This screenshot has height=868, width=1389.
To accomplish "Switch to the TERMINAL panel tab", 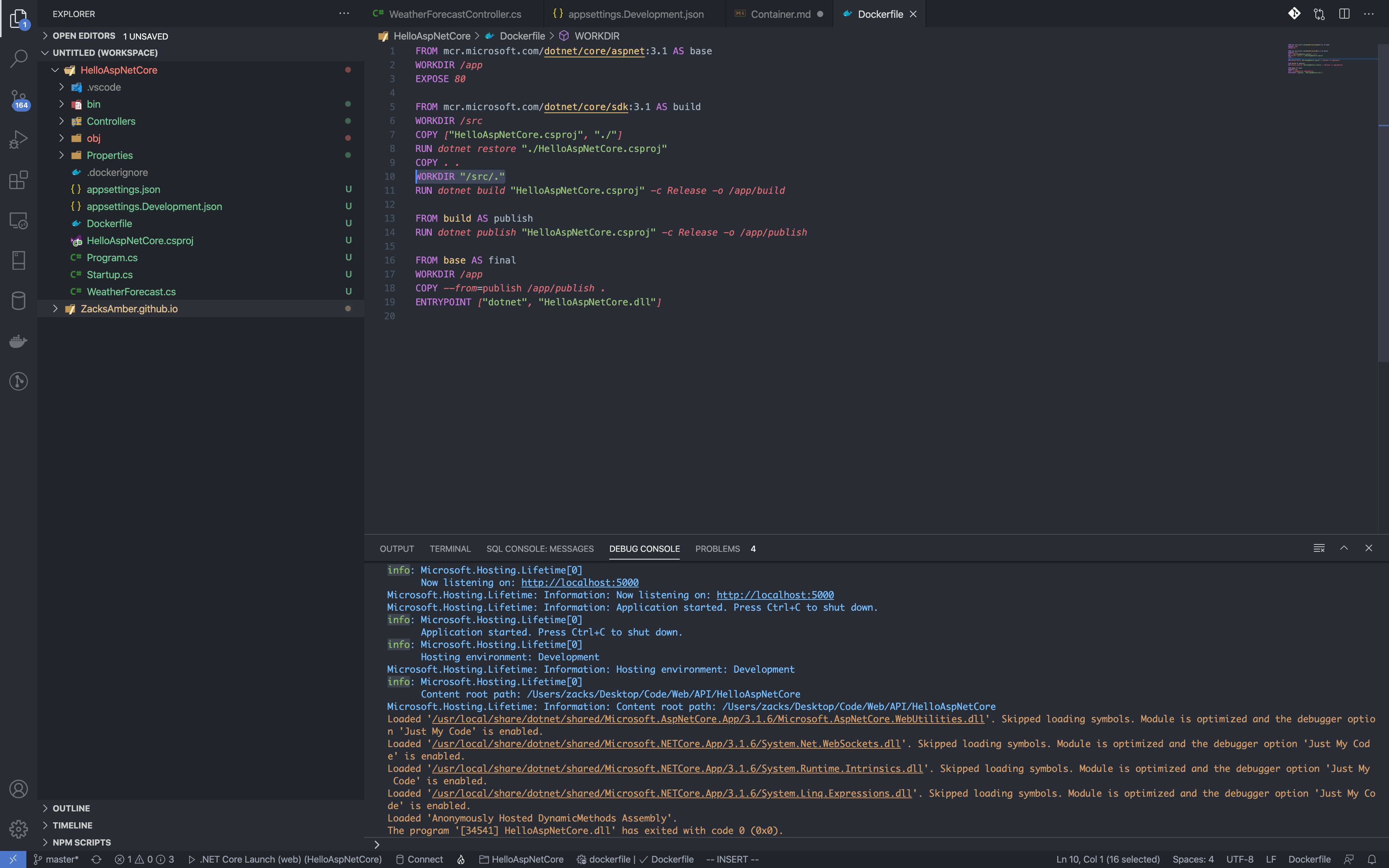I will click(450, 549).
